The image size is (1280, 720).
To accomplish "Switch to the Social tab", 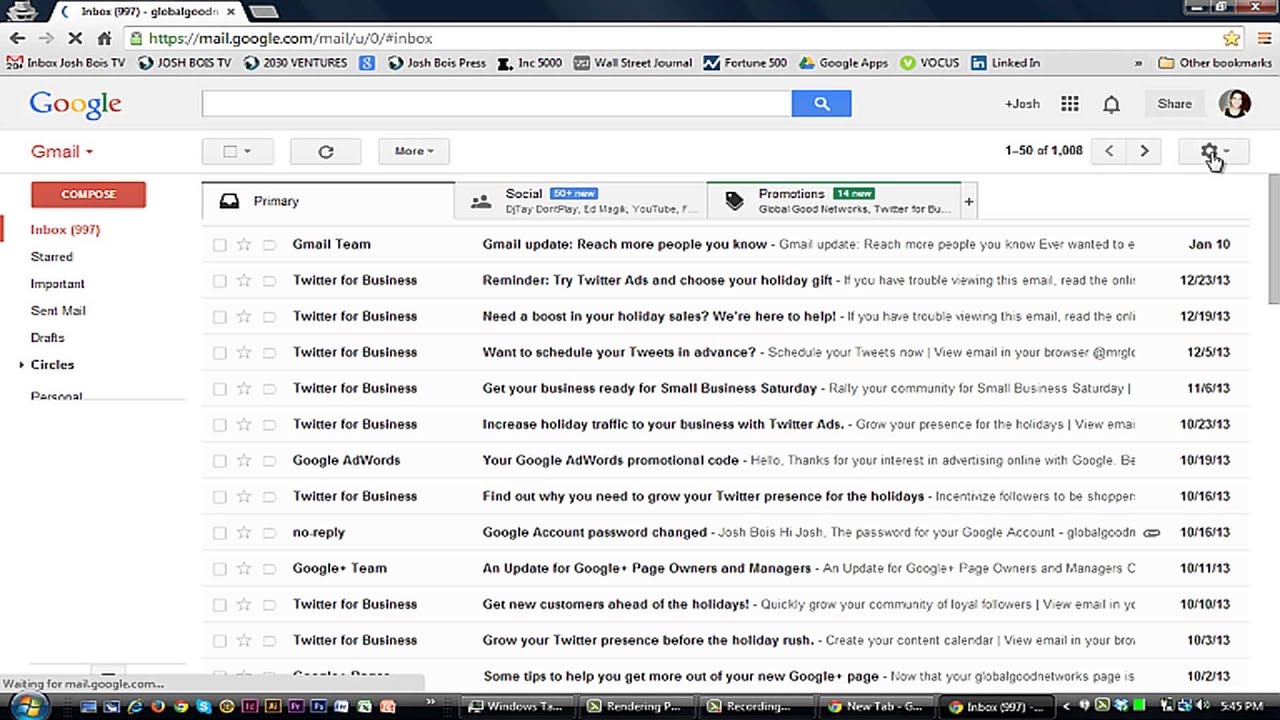I will [580, 200].
